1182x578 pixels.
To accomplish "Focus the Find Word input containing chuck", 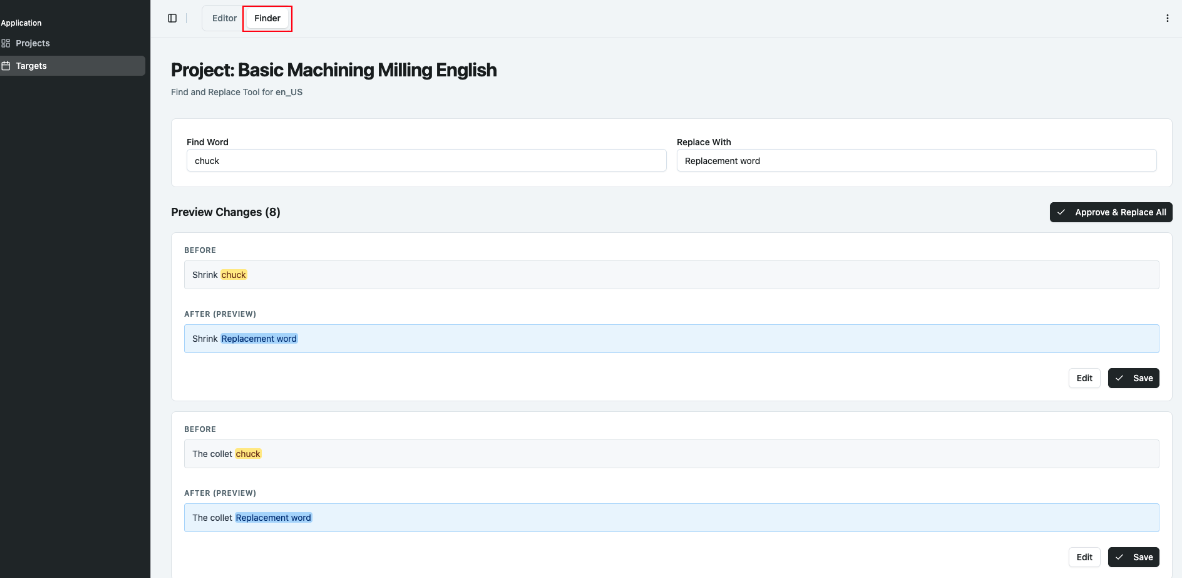I will [x=427, y=161].
